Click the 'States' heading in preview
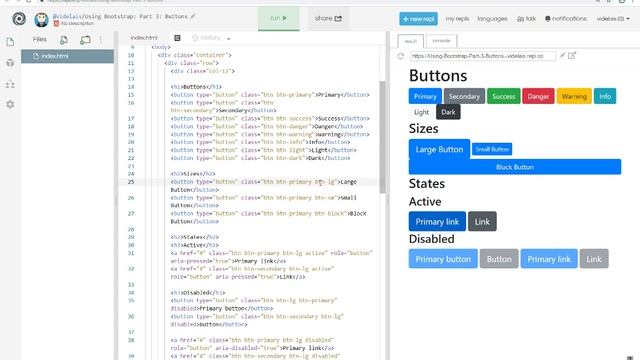The height and width of the screenshot is (360, 640). pos(427,184)
